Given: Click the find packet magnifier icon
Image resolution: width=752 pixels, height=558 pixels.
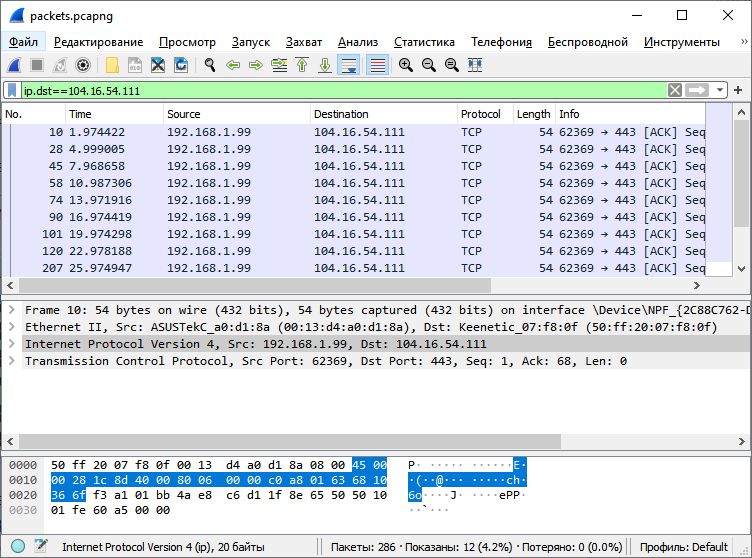Looking at the screenshot, I should point(210,65).
